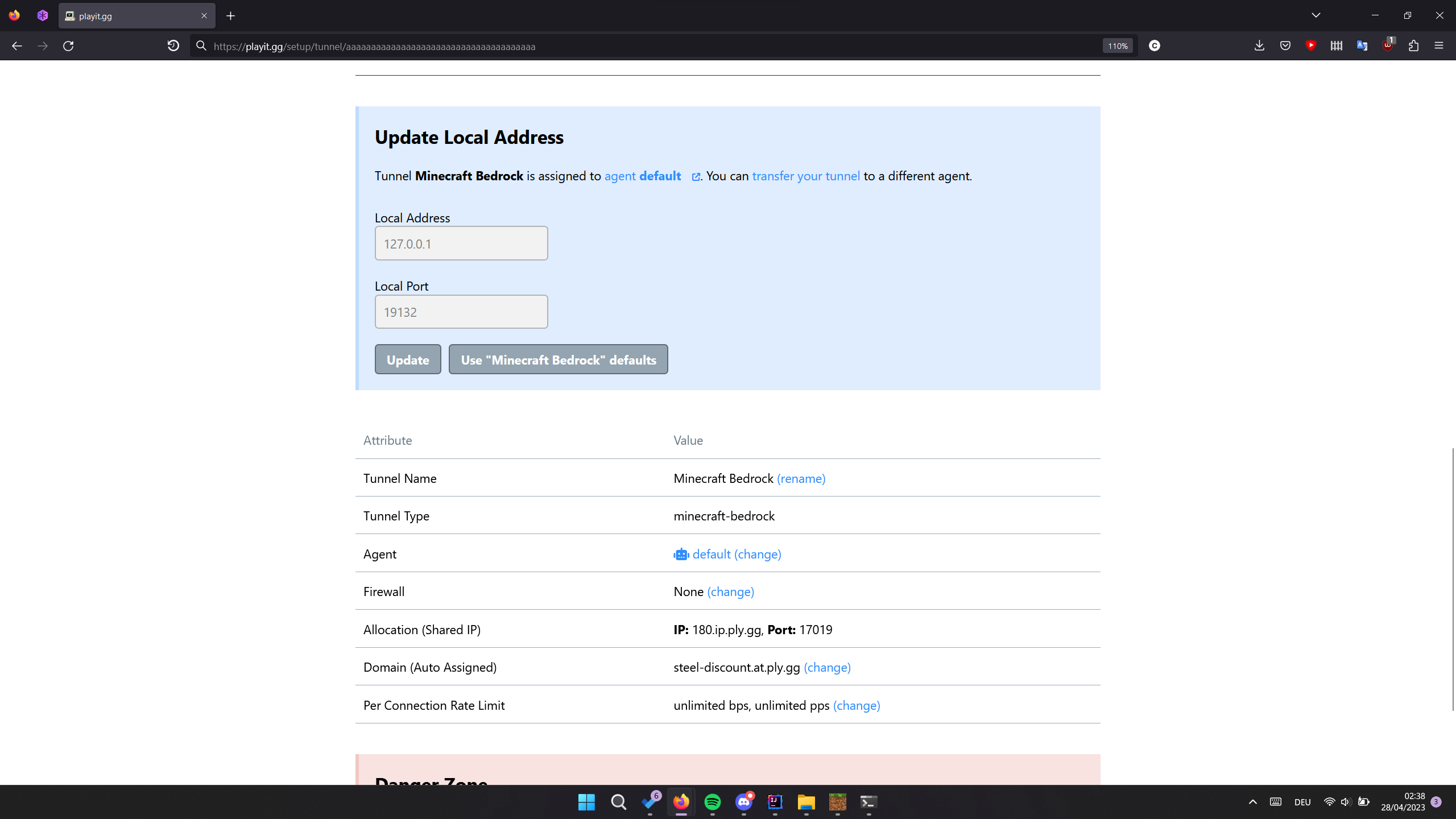
Task: Open the Firefox hamburger application menu
Action: tap(1439, 46)
